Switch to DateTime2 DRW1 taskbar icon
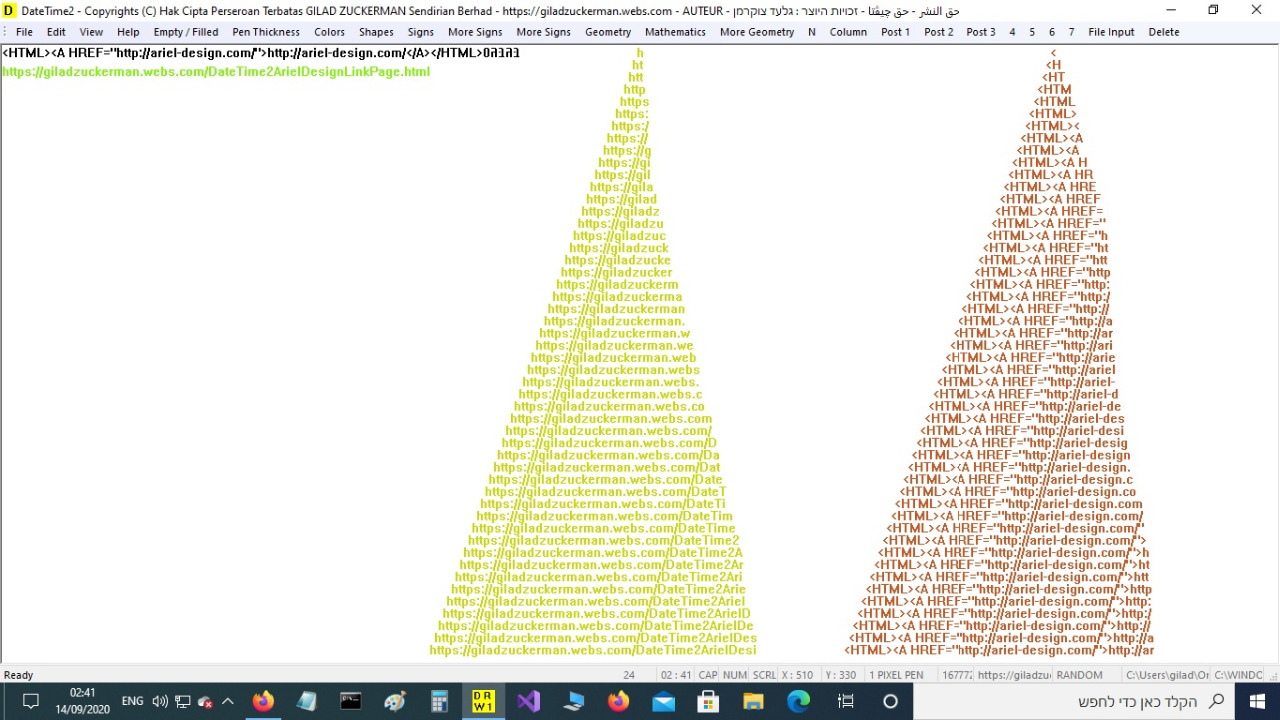Screen dimensions: 1280x720 point(483,701)
